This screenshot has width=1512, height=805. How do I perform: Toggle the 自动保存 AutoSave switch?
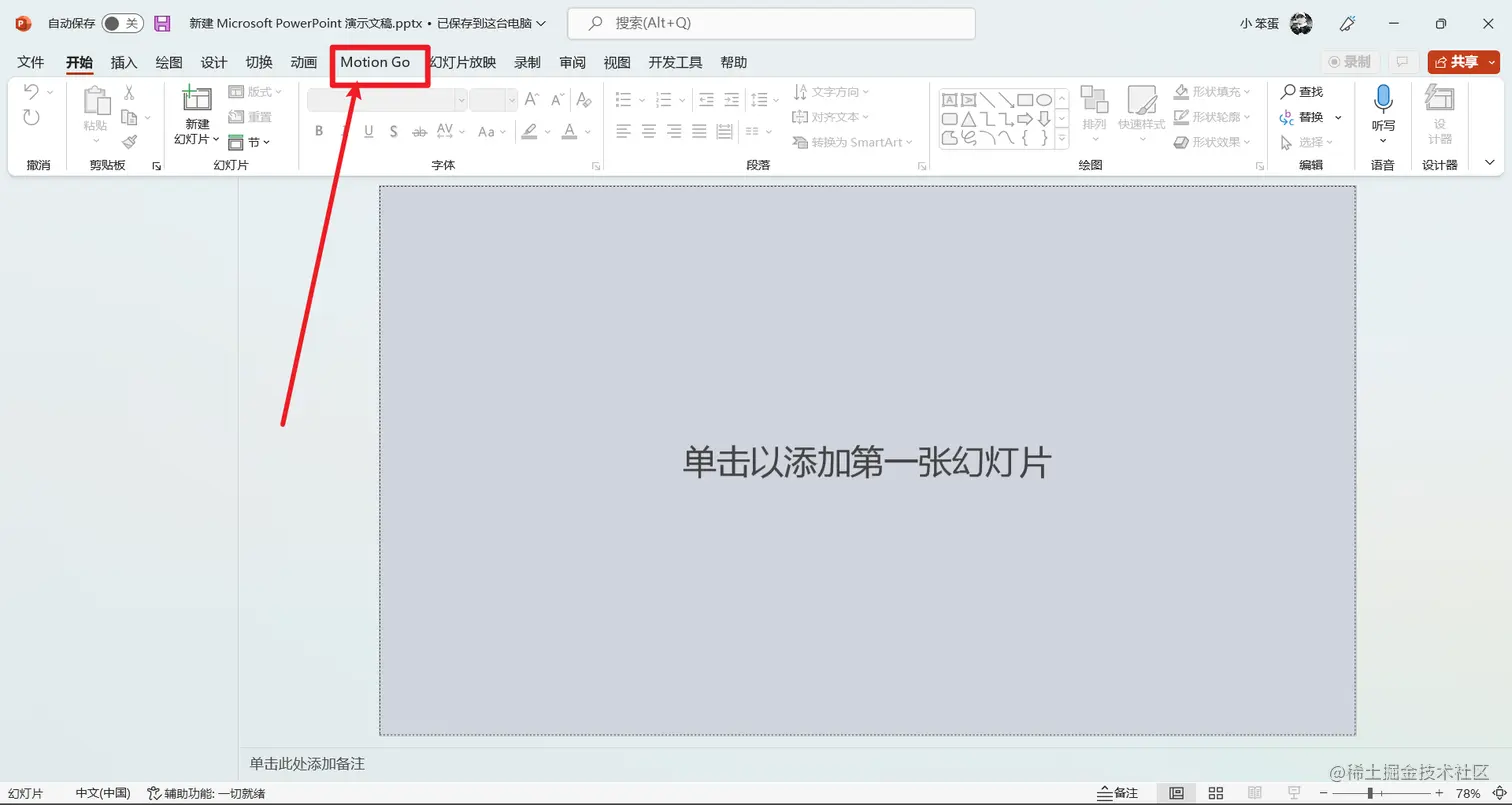[123, 23]
